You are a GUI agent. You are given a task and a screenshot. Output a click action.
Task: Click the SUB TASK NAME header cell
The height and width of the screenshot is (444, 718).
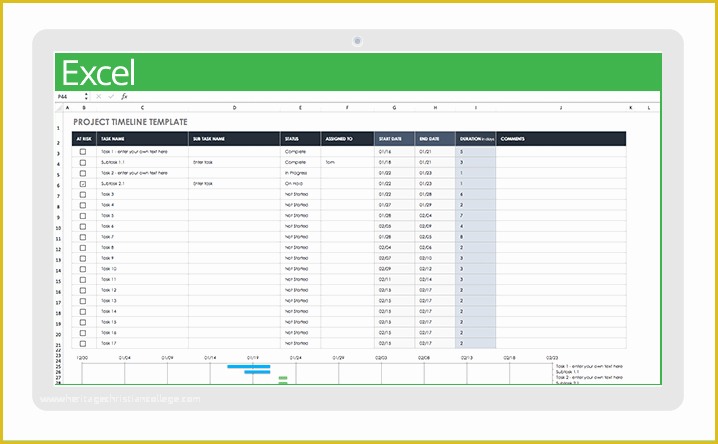(234, 139)
